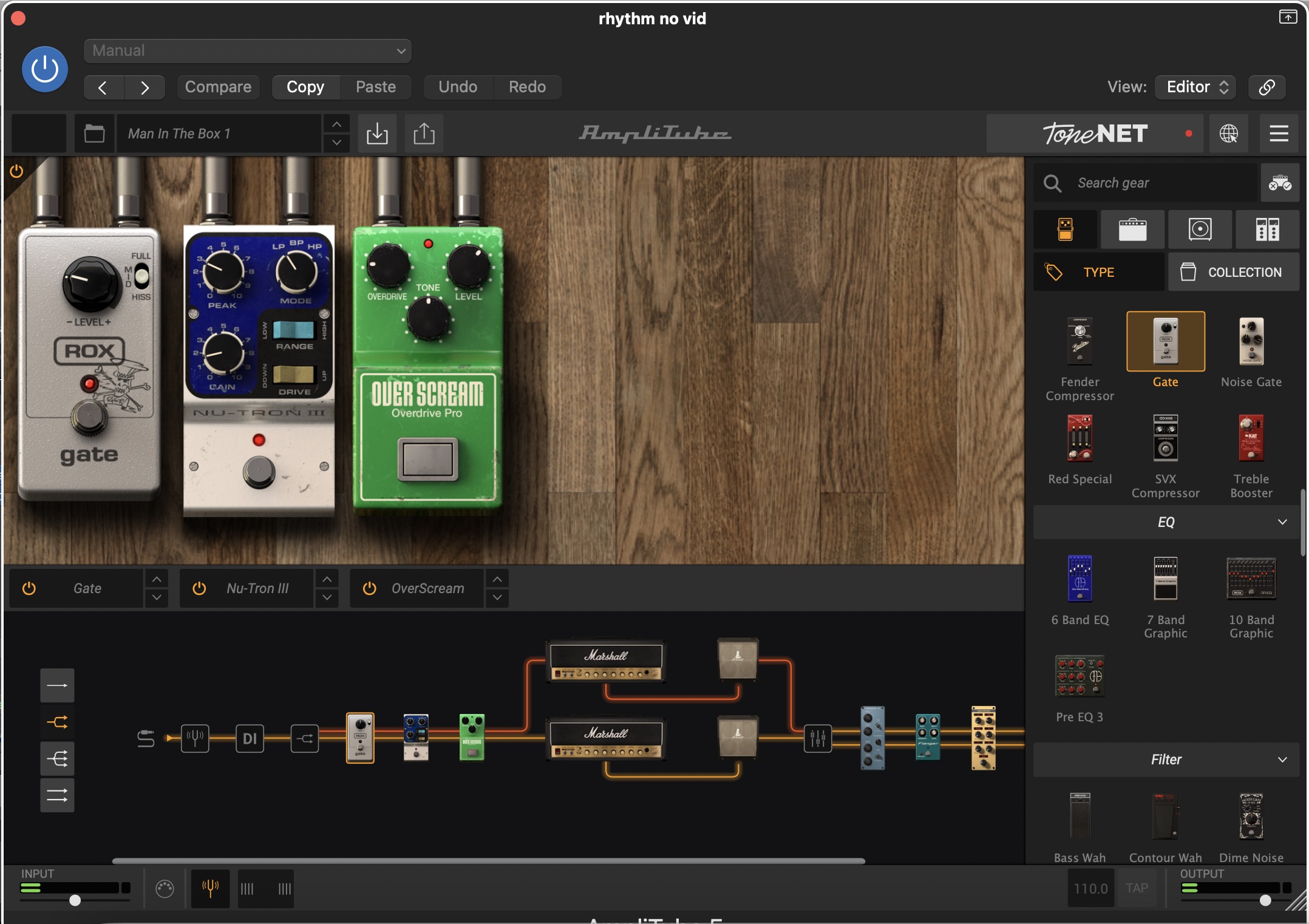Toggle stomp section bypass corner icon
This screenshot has height=924, width=1309.
tap(16, 171)
